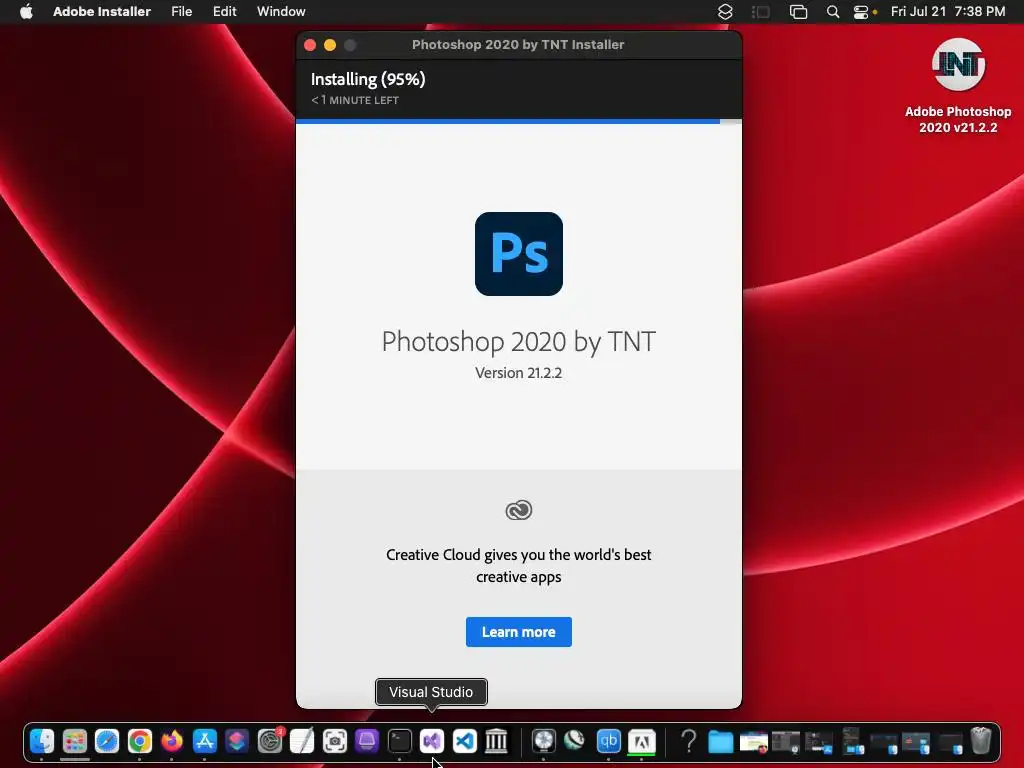Open the Edit menu
This screenshot has width=1024, height=768.
tap(224, 12)
